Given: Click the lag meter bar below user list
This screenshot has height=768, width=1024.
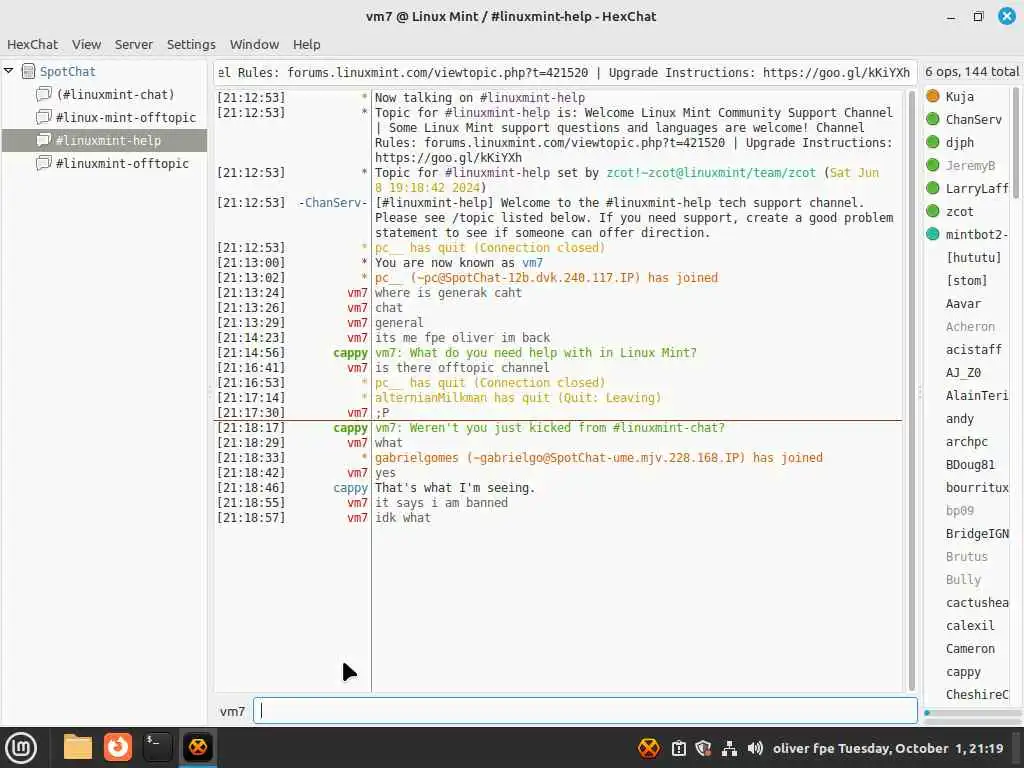Looking at the screenshot, I should coord(972,713).
